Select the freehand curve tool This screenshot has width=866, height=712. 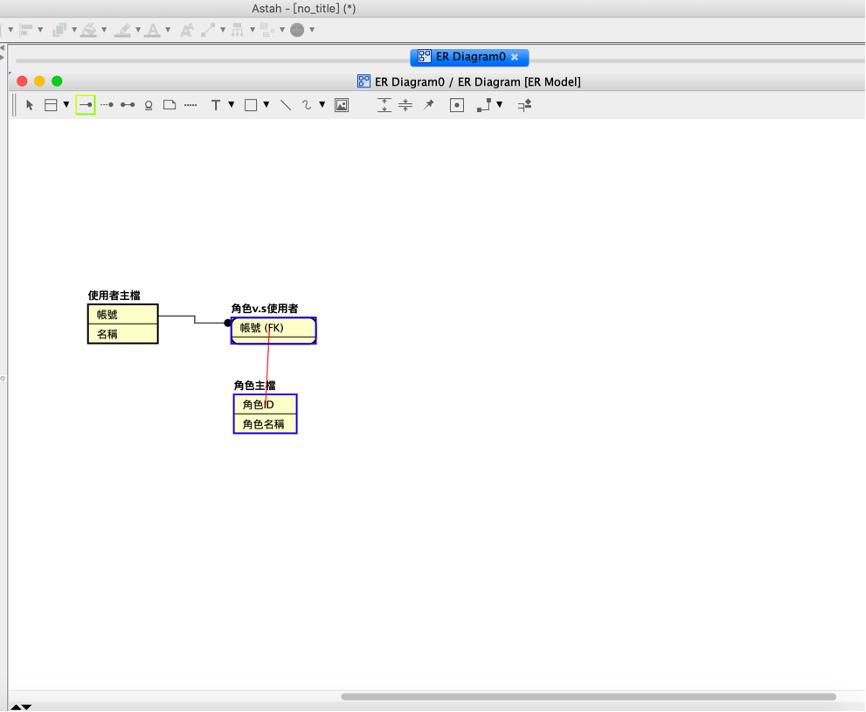(x=307, y=105)
